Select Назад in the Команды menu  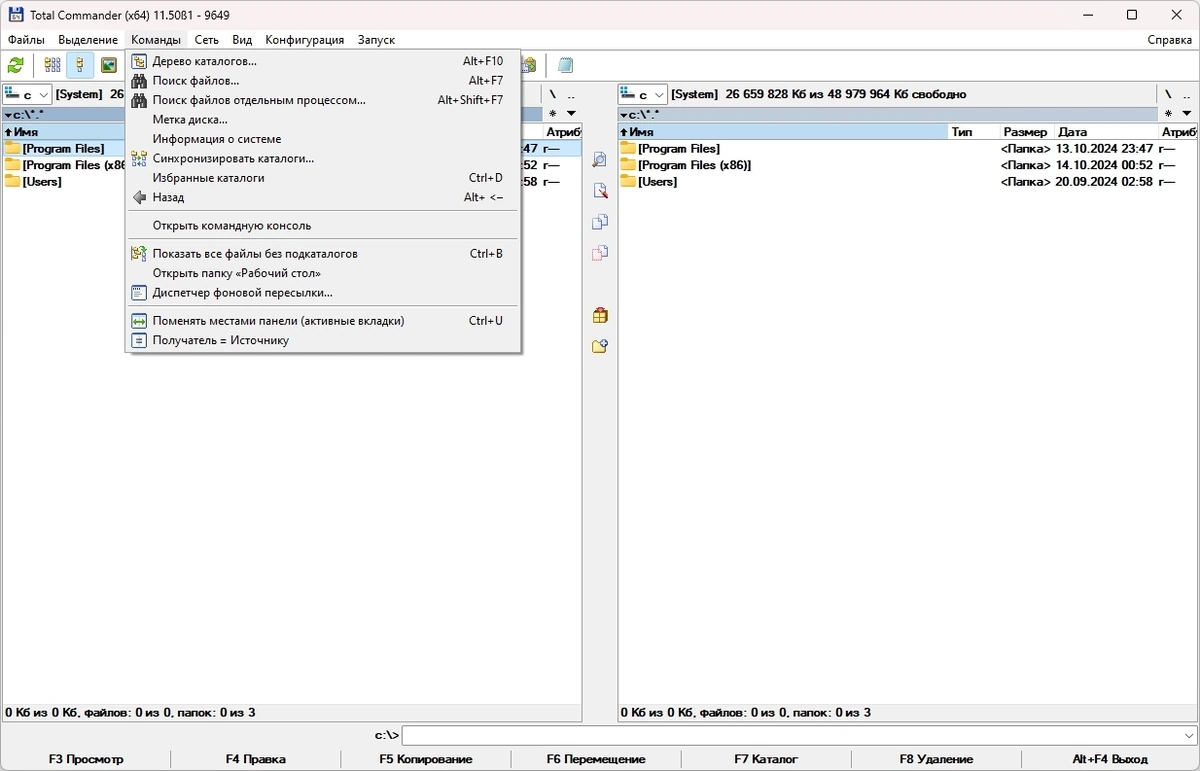323,197
